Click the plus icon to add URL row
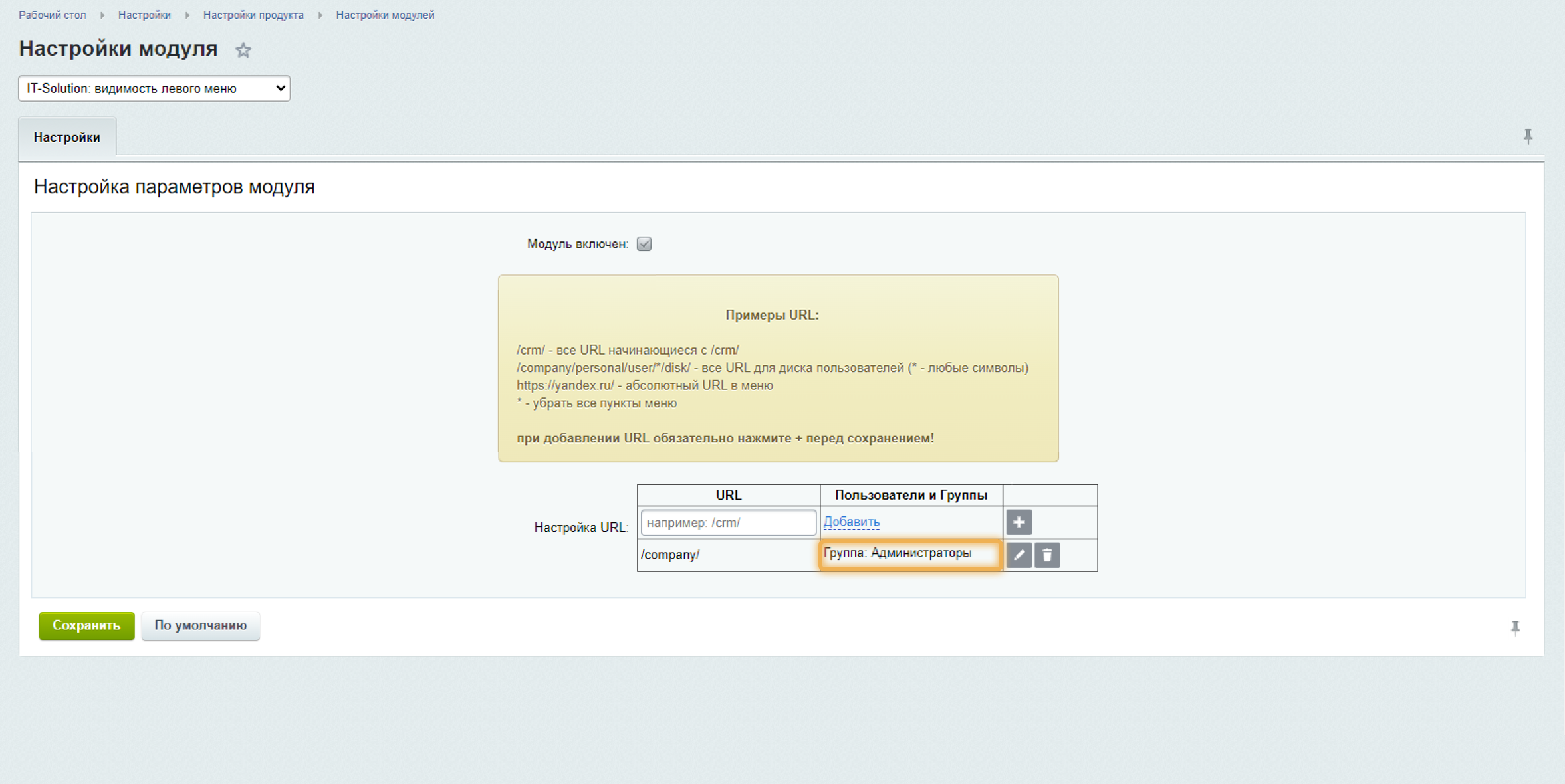Viewport: 1565px width, 784px height. click(x=1019, y=522)
